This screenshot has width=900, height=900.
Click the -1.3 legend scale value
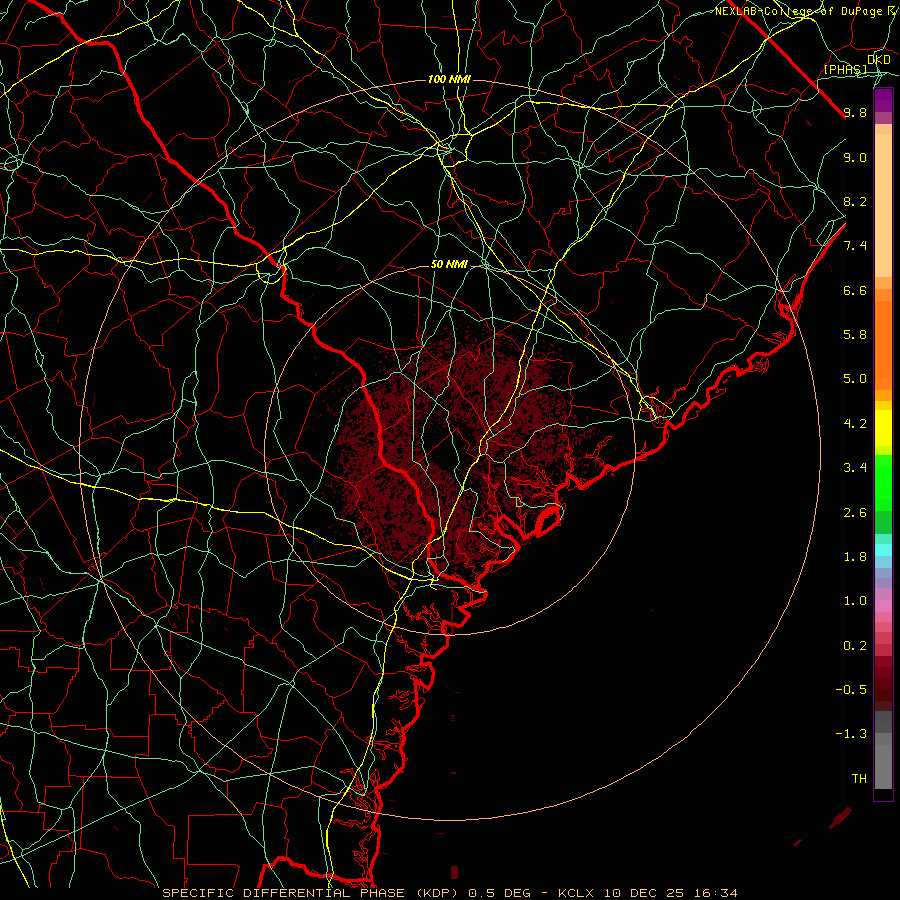(851, 734)
